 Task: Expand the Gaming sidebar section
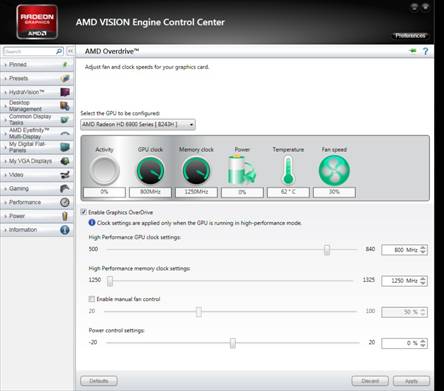(5, 189)
